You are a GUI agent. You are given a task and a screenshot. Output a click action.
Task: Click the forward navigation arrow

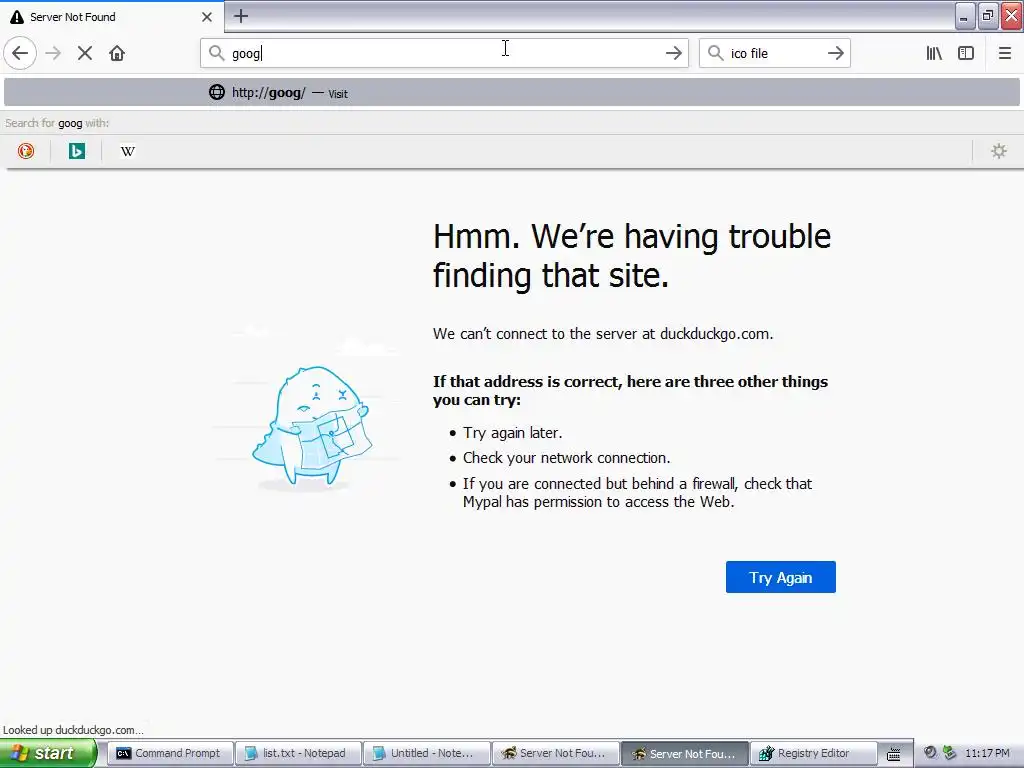53,53
